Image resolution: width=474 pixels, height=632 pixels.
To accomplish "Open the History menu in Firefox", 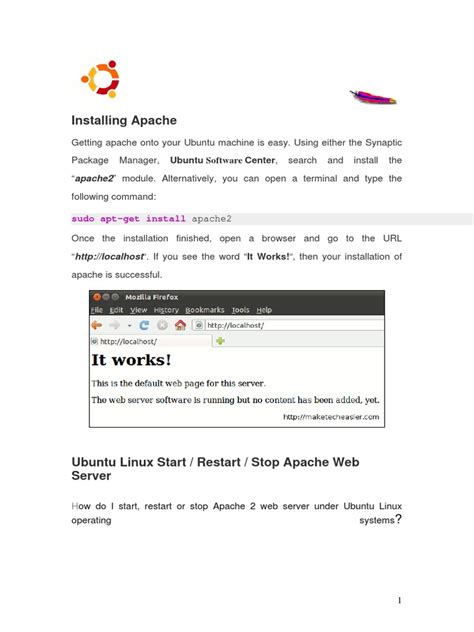I will pyautogui.click(x=166, y=310).
